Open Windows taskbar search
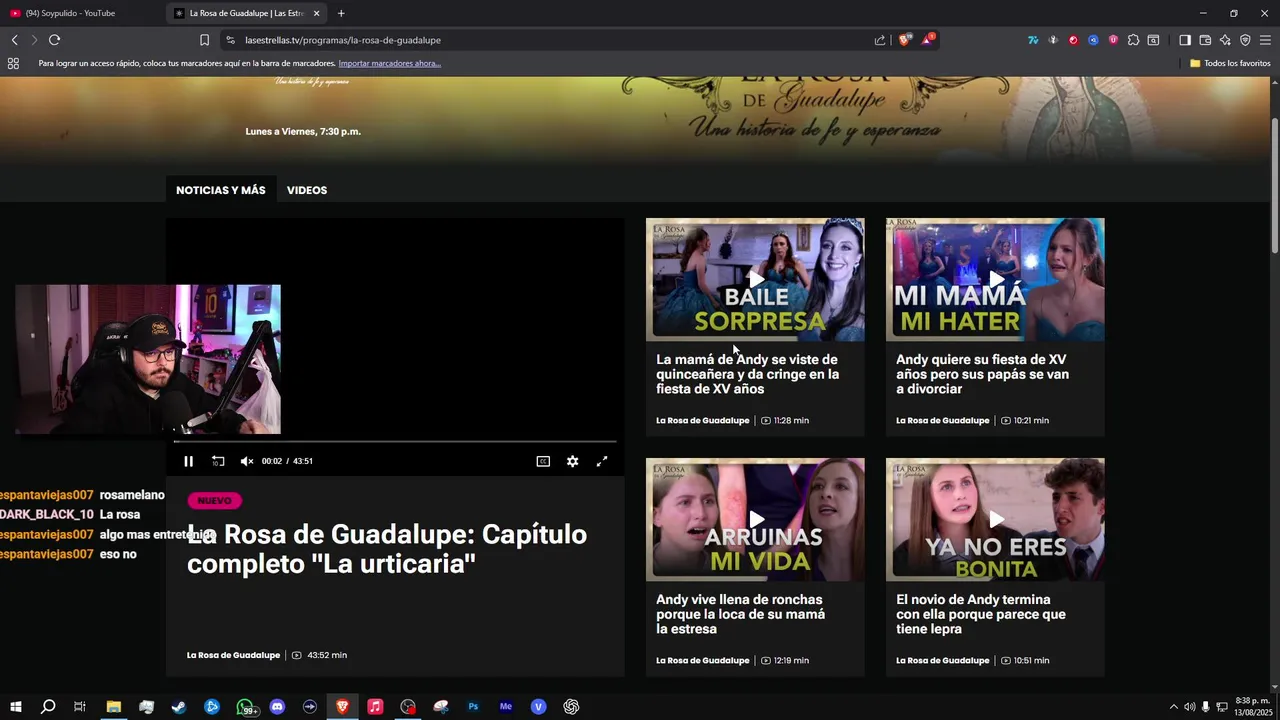The width and height of the screenshot is (1280, 720). tap(48, 707)
